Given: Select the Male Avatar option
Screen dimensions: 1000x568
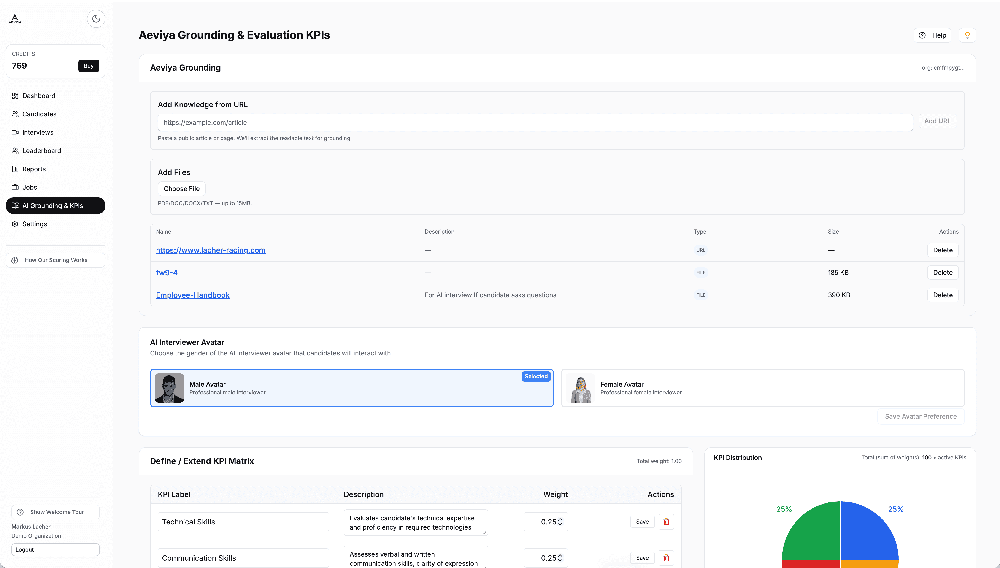Looking at the screenshot, I should (x=352, y=388).
